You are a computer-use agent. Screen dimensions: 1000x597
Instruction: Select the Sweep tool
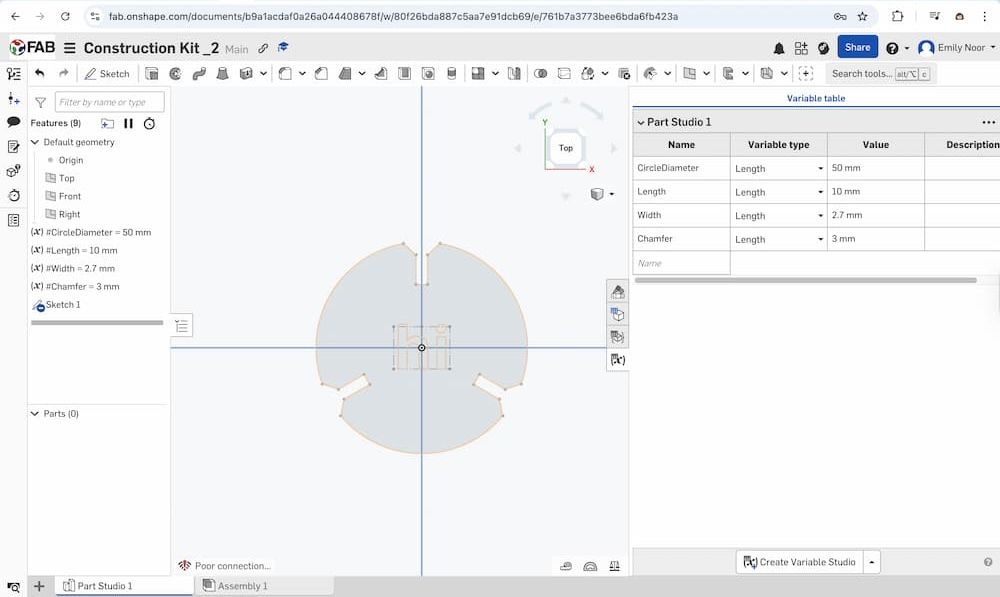point(199,74)
